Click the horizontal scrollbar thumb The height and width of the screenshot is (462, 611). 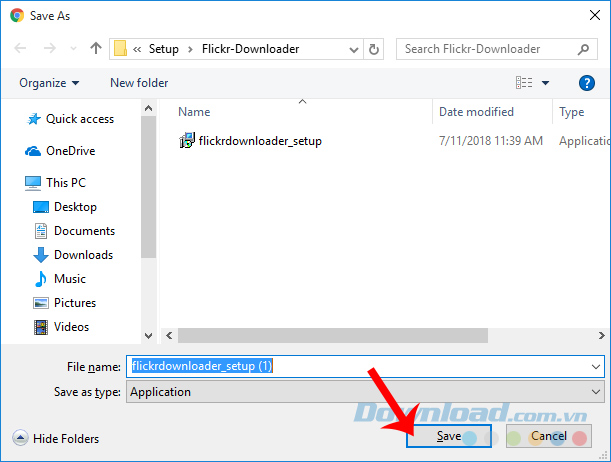click(333, 336)
